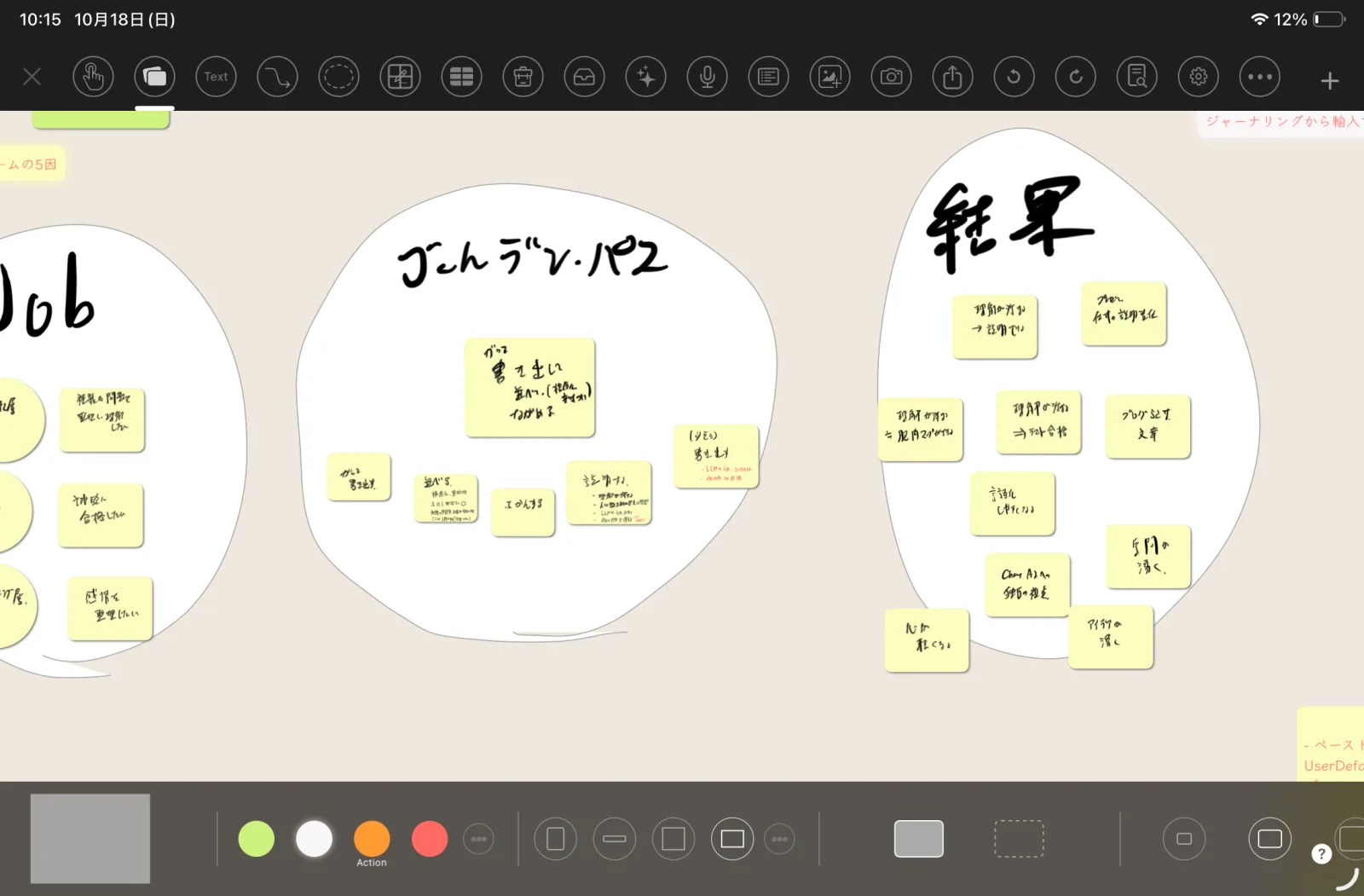Open the layout grid tool

click(x=400, y=77)
